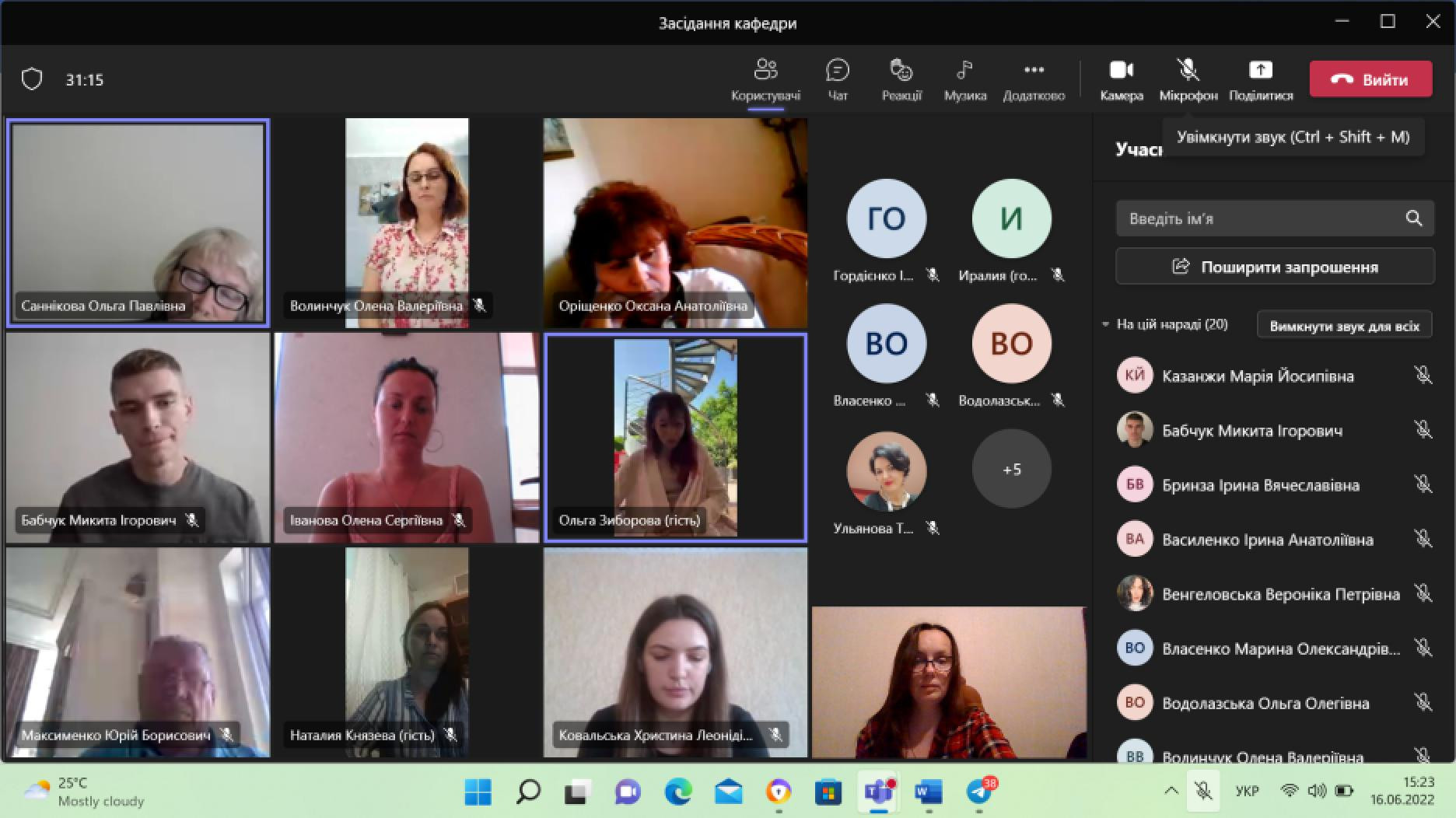Select video tile of Наталия Князева (гість)
1456x818 pixels.
407,652
